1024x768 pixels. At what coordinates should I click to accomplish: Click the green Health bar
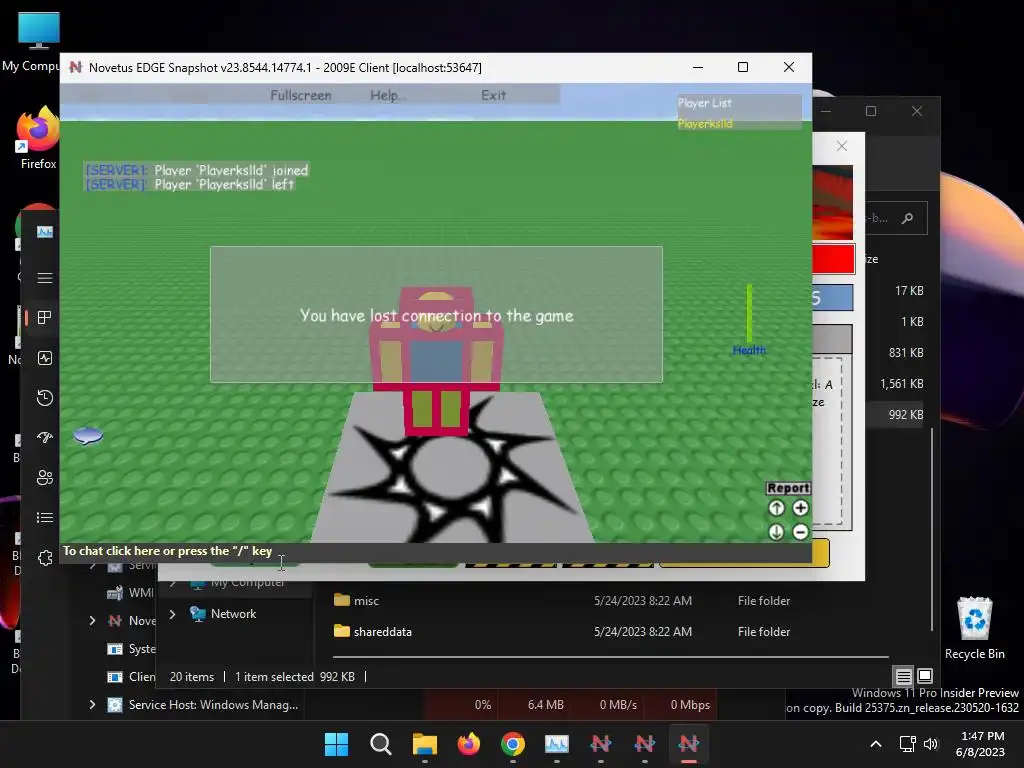coord(749,314)
